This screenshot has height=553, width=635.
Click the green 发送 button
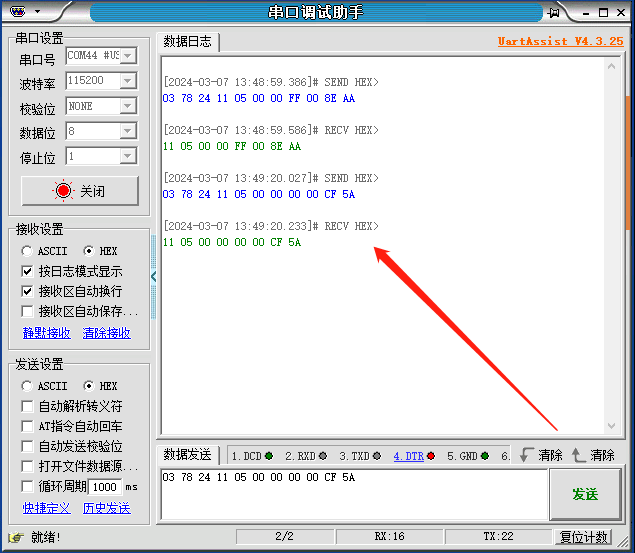585,494
